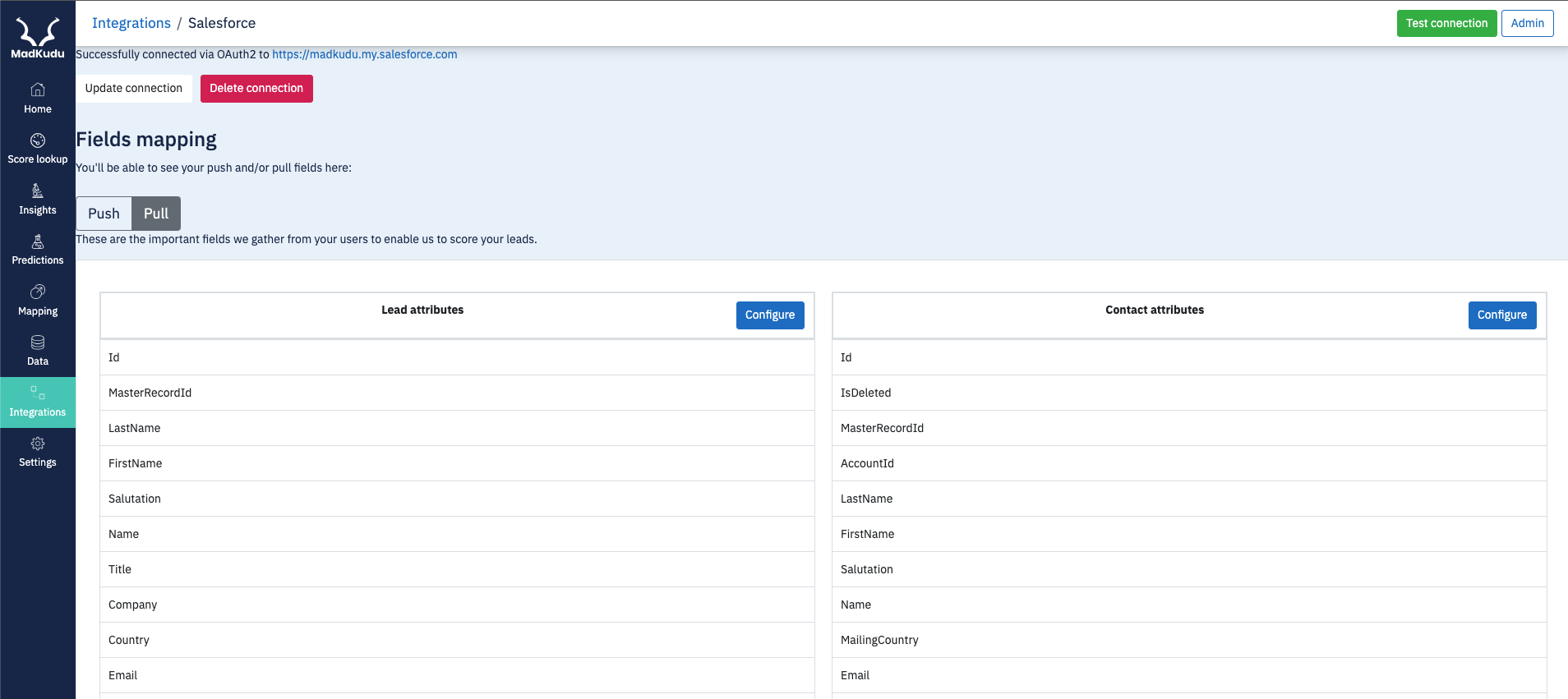Select the Predictions menu label
Screen dimensions: 1568x699
click(x=38, y=260)
